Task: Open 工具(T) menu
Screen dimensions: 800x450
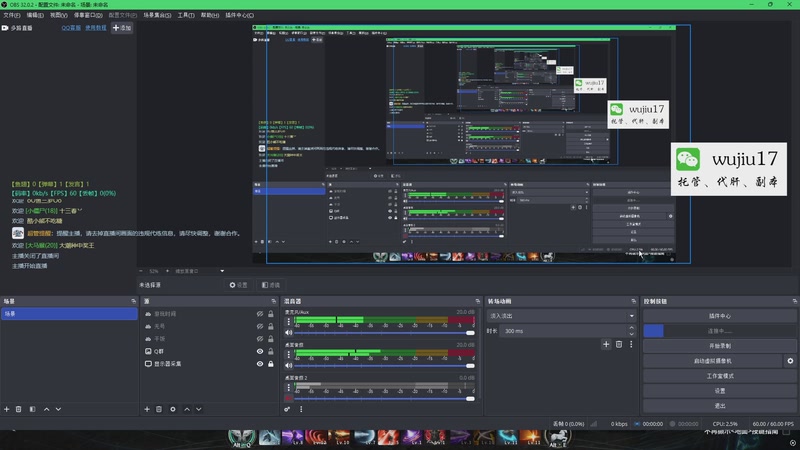Action: tap(186, 15)
